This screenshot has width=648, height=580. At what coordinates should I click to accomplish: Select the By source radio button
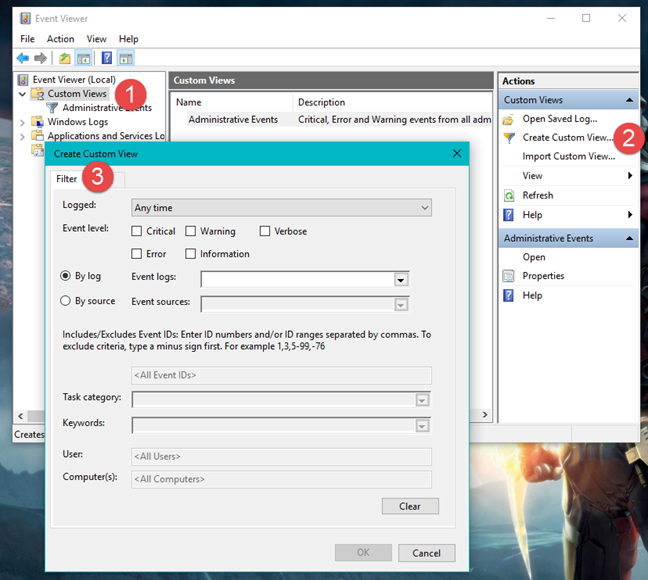65,301
